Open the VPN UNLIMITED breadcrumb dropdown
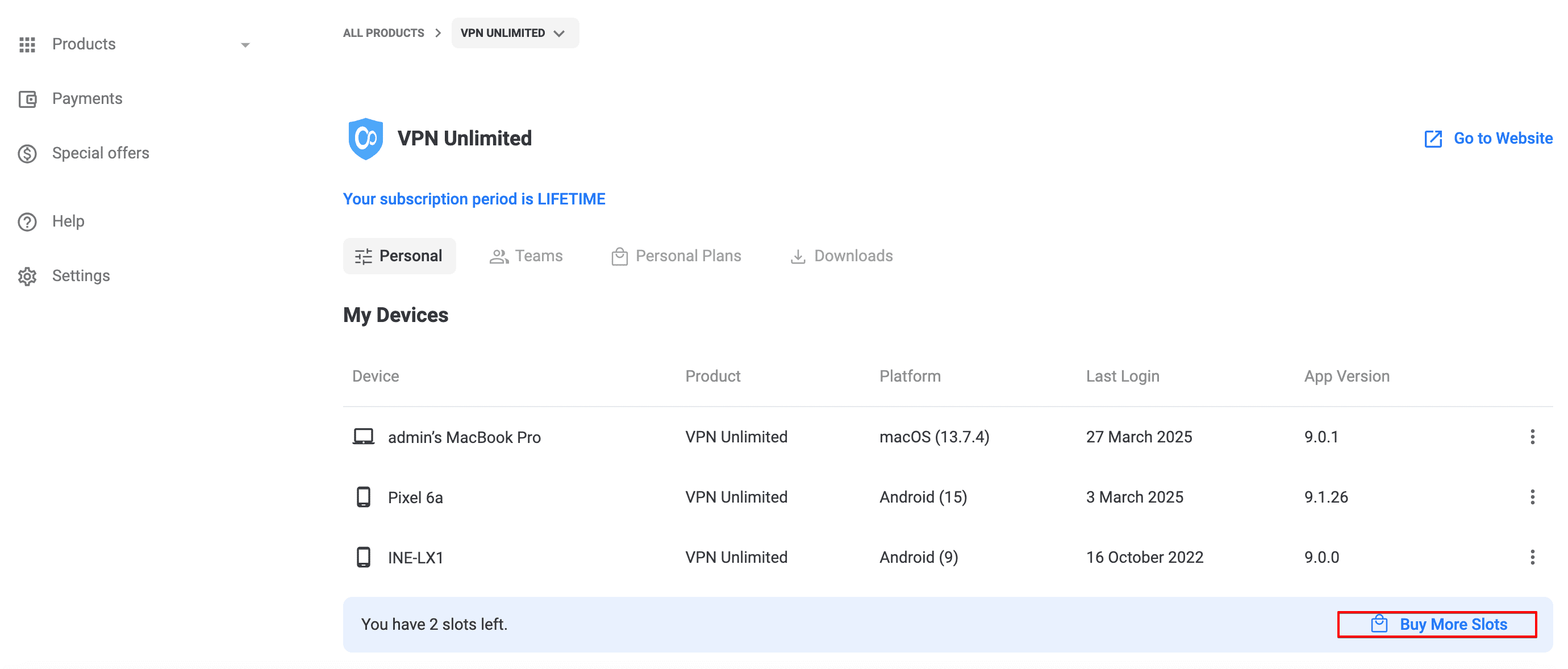Screen dimensions: 1568x669 coord(514,33)
